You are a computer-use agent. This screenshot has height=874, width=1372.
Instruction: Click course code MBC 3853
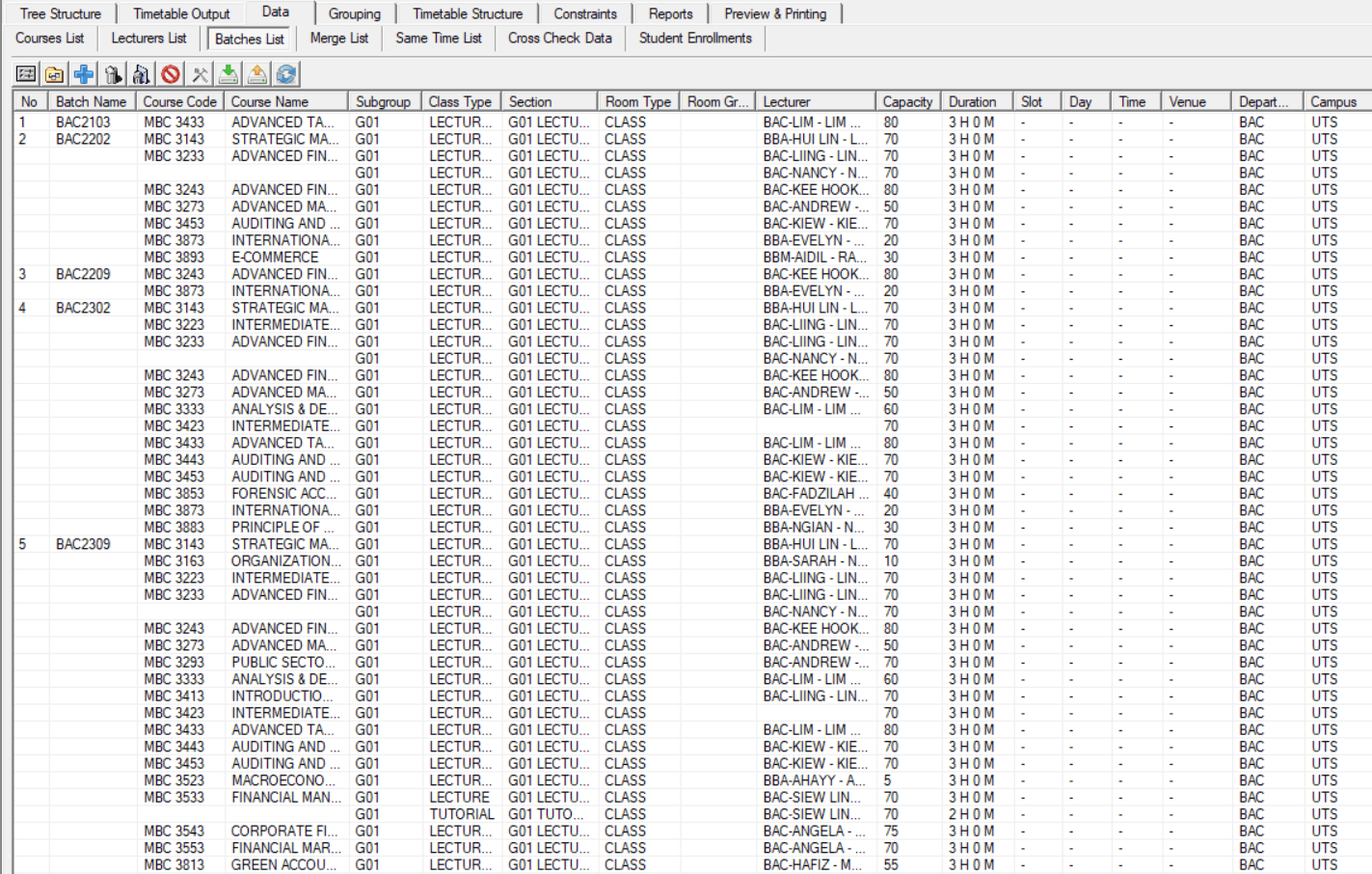coord(174,494)
